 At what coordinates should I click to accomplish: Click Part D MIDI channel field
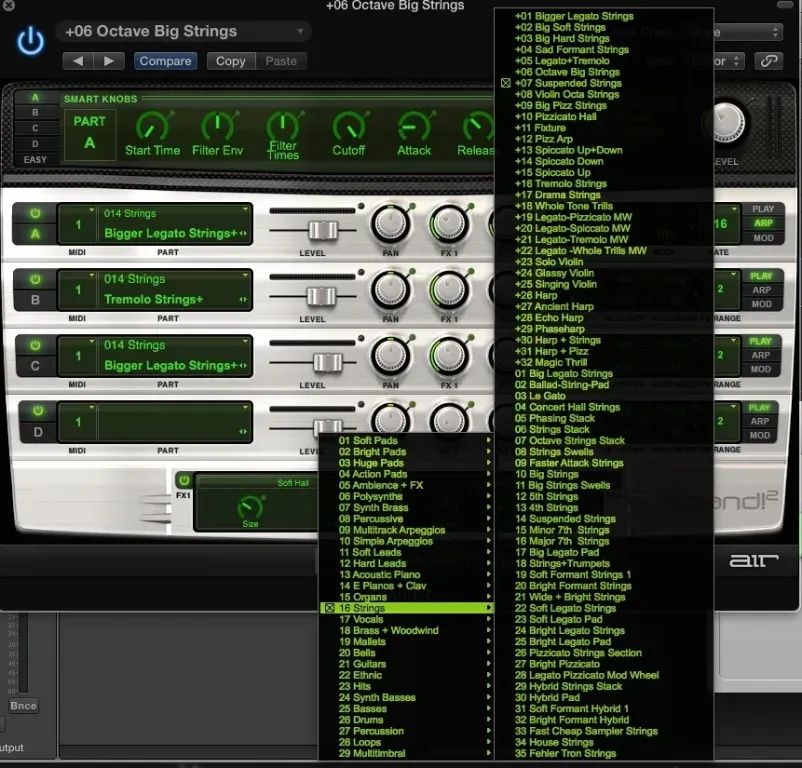tap(77, 423)
